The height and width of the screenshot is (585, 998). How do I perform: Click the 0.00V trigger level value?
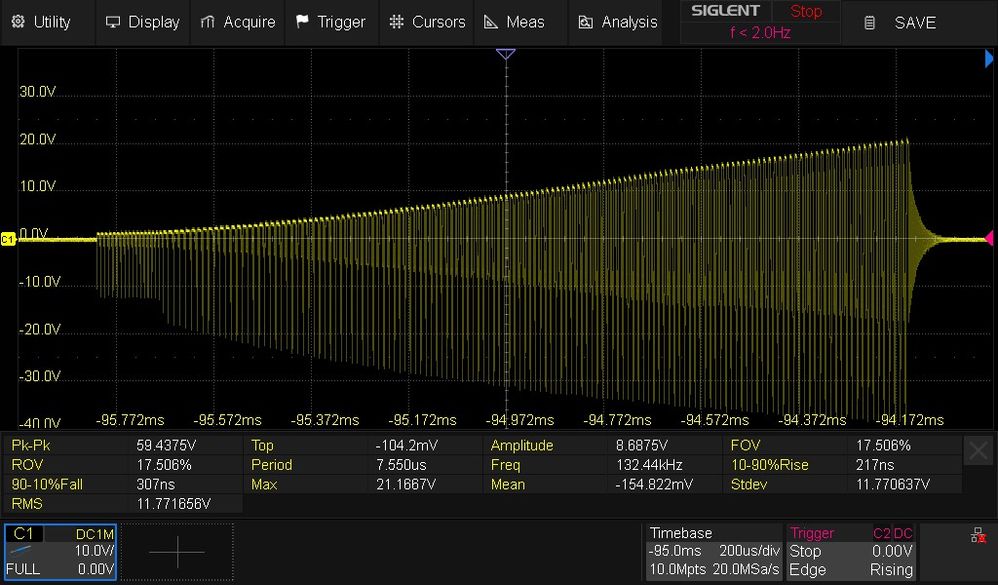point(892,551)
